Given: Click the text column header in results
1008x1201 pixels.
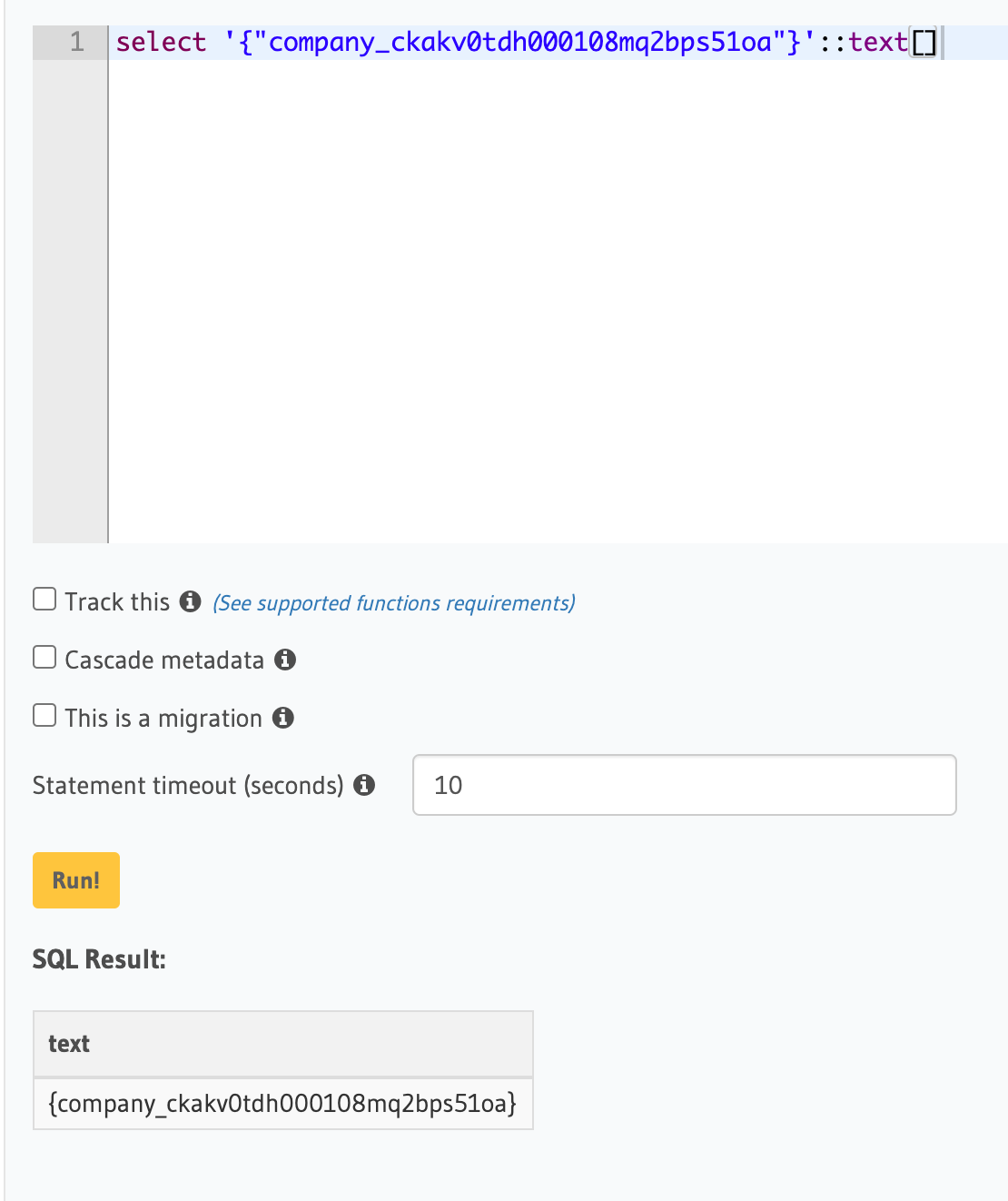Looking at the screenshot, I should [68, 1044].
